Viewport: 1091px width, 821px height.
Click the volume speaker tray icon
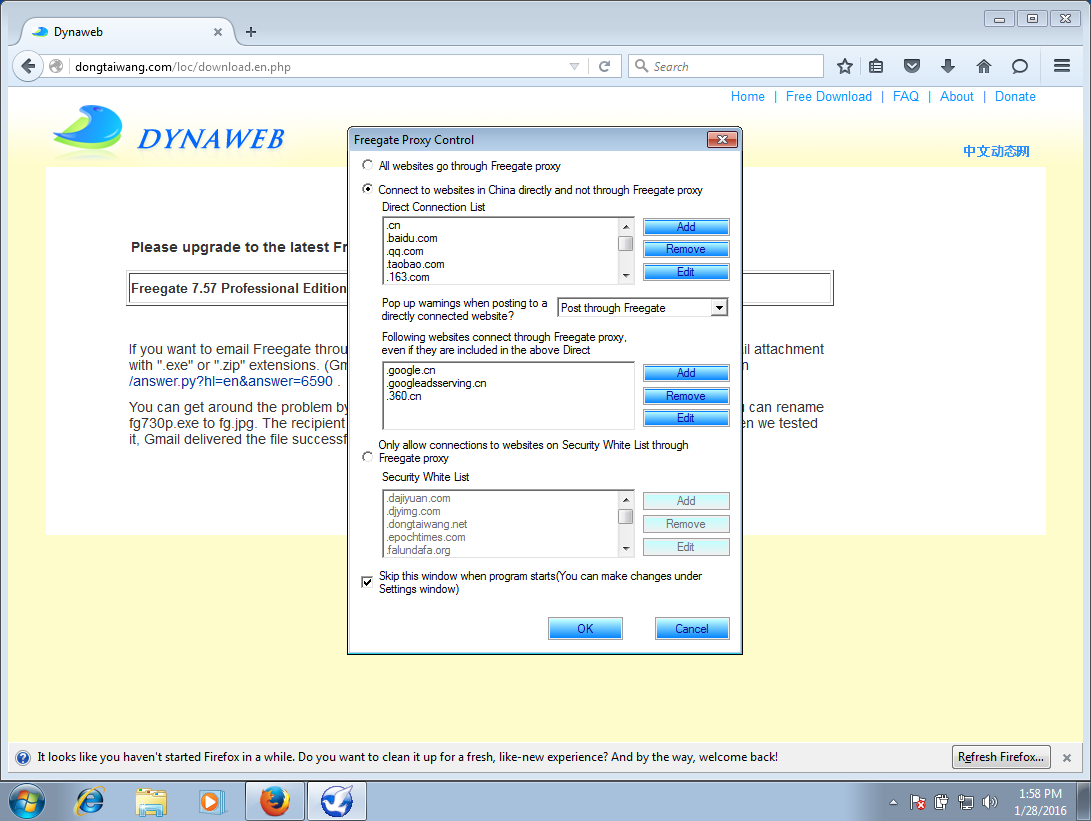pos(989,802)
